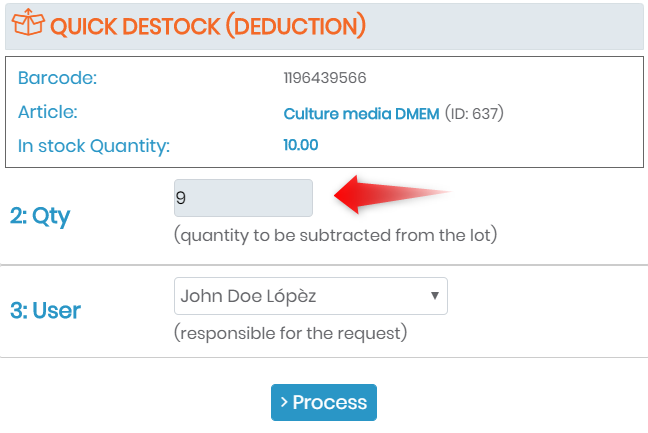Click the John Doe Lópèz selected name
The height and width of the screenshot is (433, 648).
click(x=248, y=296)
